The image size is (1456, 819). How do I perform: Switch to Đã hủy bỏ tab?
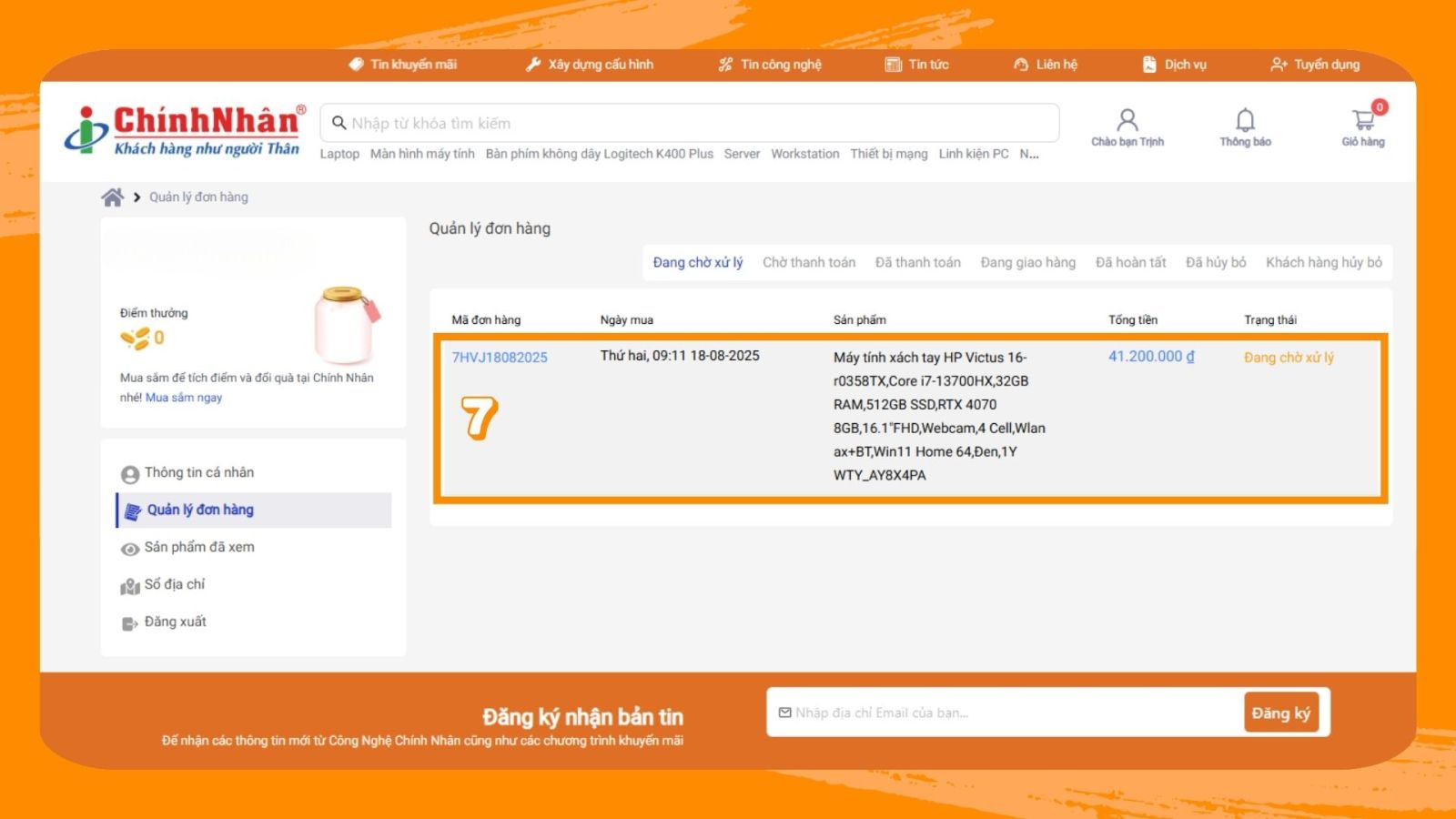coord(1216,262)
